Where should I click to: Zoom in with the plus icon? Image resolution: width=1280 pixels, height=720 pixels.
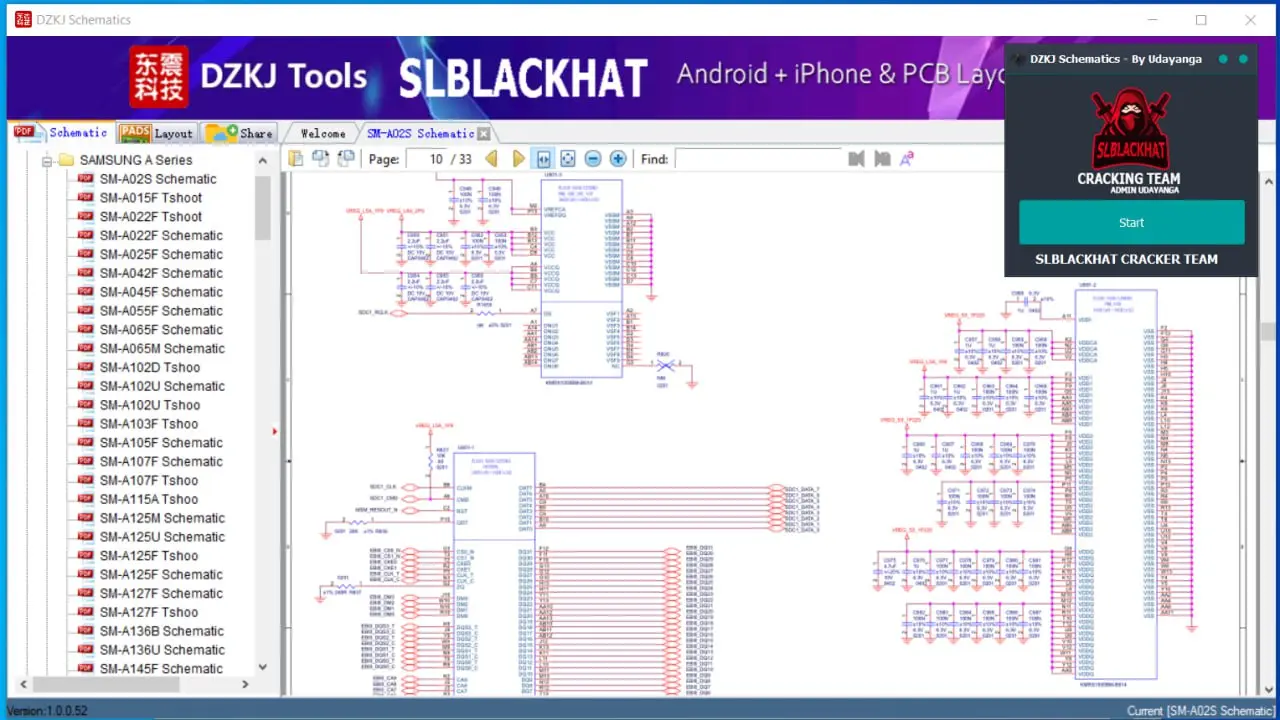coord(618,158)
